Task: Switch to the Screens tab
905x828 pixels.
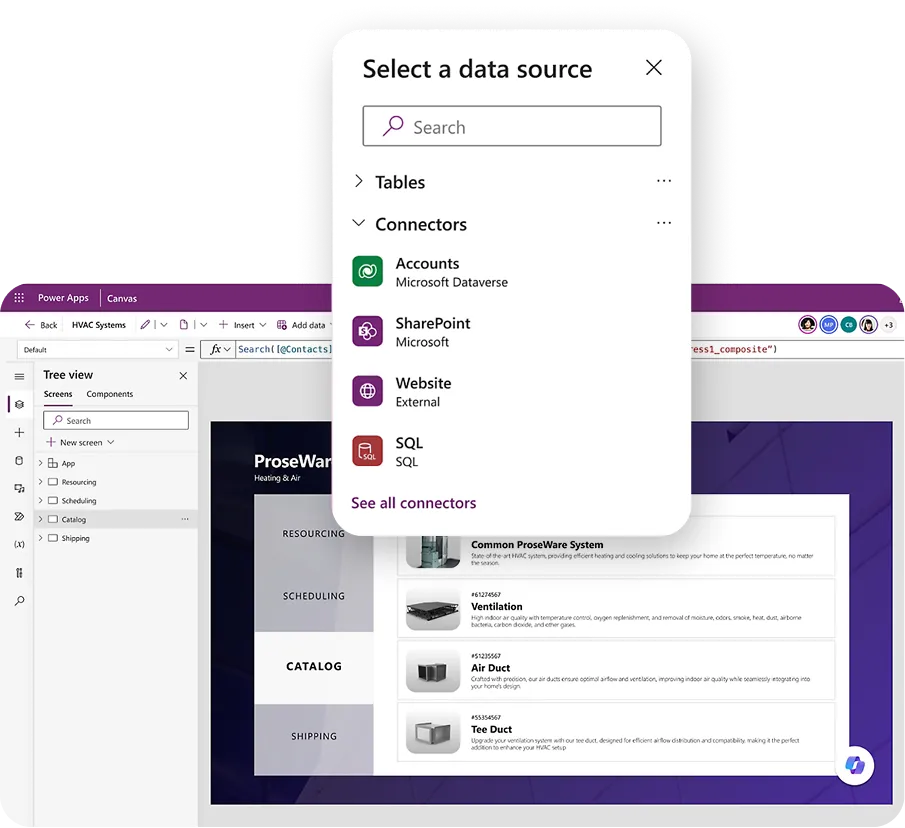Action: 58,394
